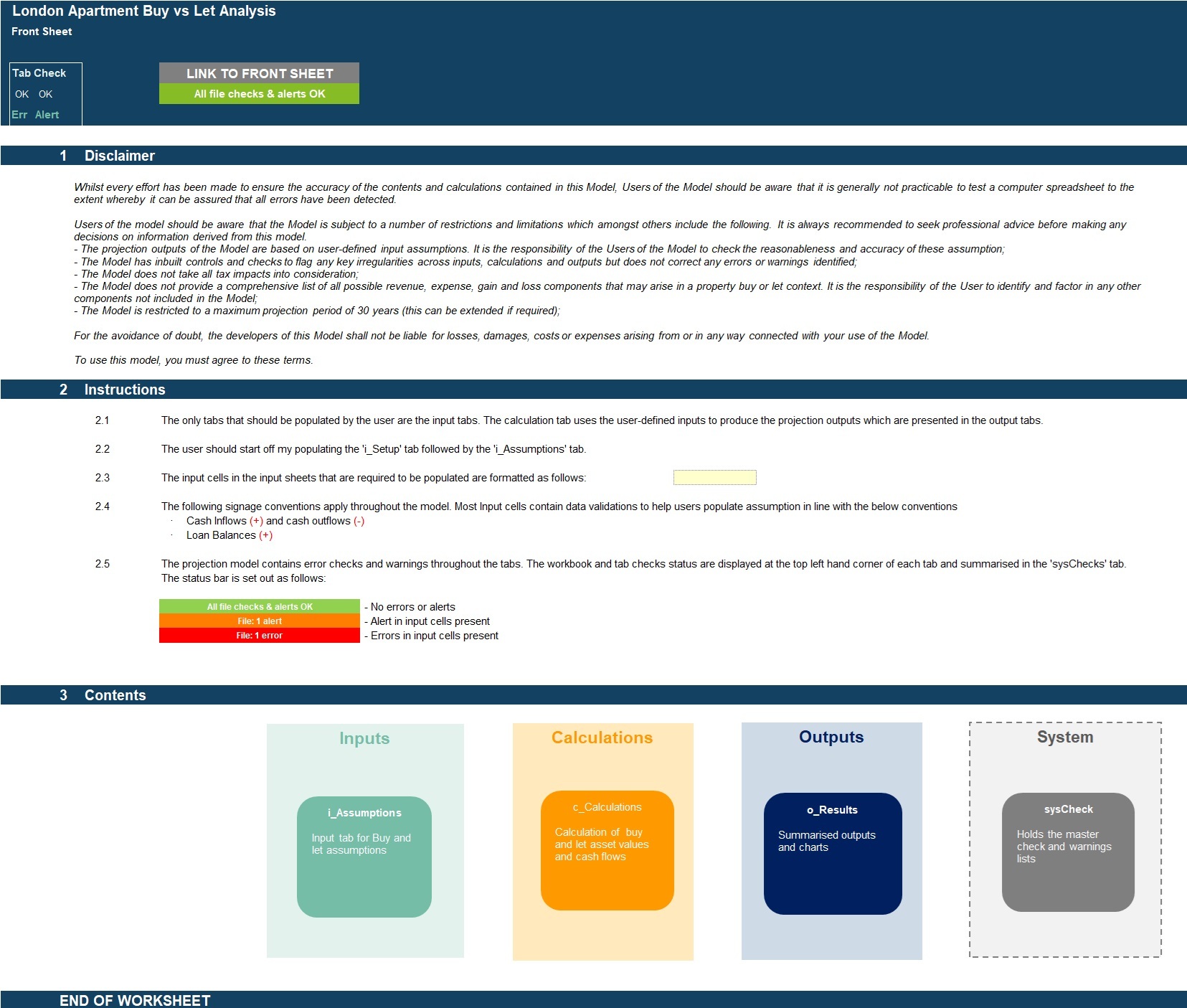Click '- Errors in input cells present' text

431,636
